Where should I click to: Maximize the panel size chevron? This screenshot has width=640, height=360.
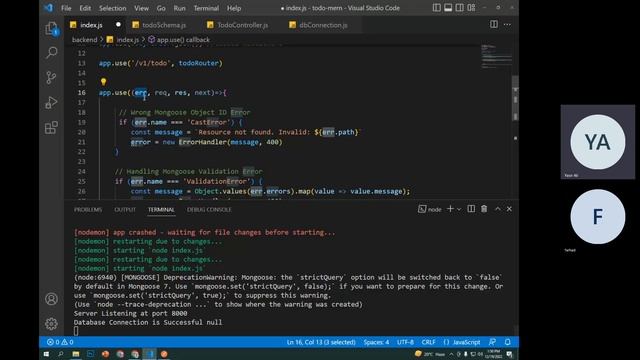click(x=498, y=209)
